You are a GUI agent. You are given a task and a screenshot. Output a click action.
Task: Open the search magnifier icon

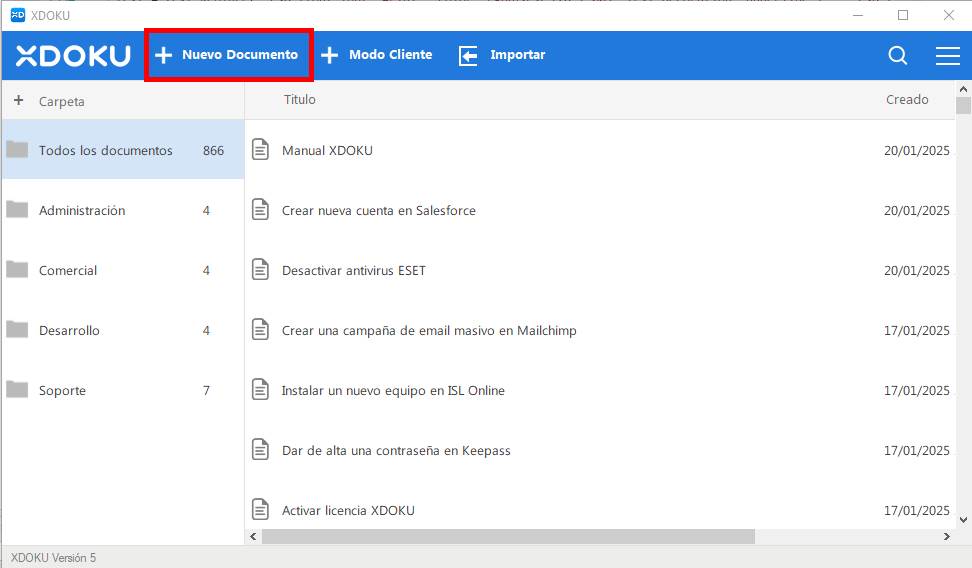coord(898,55)
